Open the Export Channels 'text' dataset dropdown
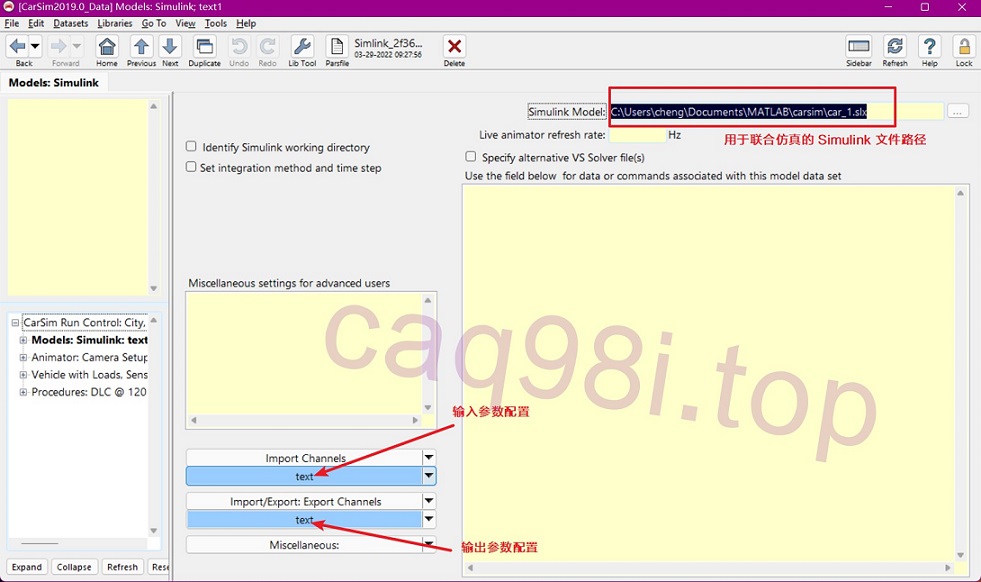Image resolution: width=981 pixels, height=582 pixels. (x=429, y=519)
